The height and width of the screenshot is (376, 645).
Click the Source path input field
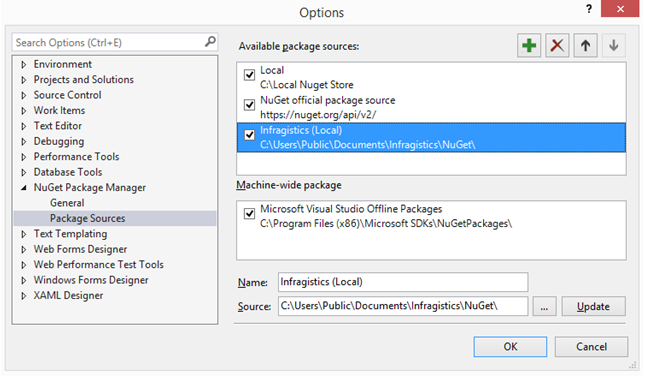coord(403,306)
